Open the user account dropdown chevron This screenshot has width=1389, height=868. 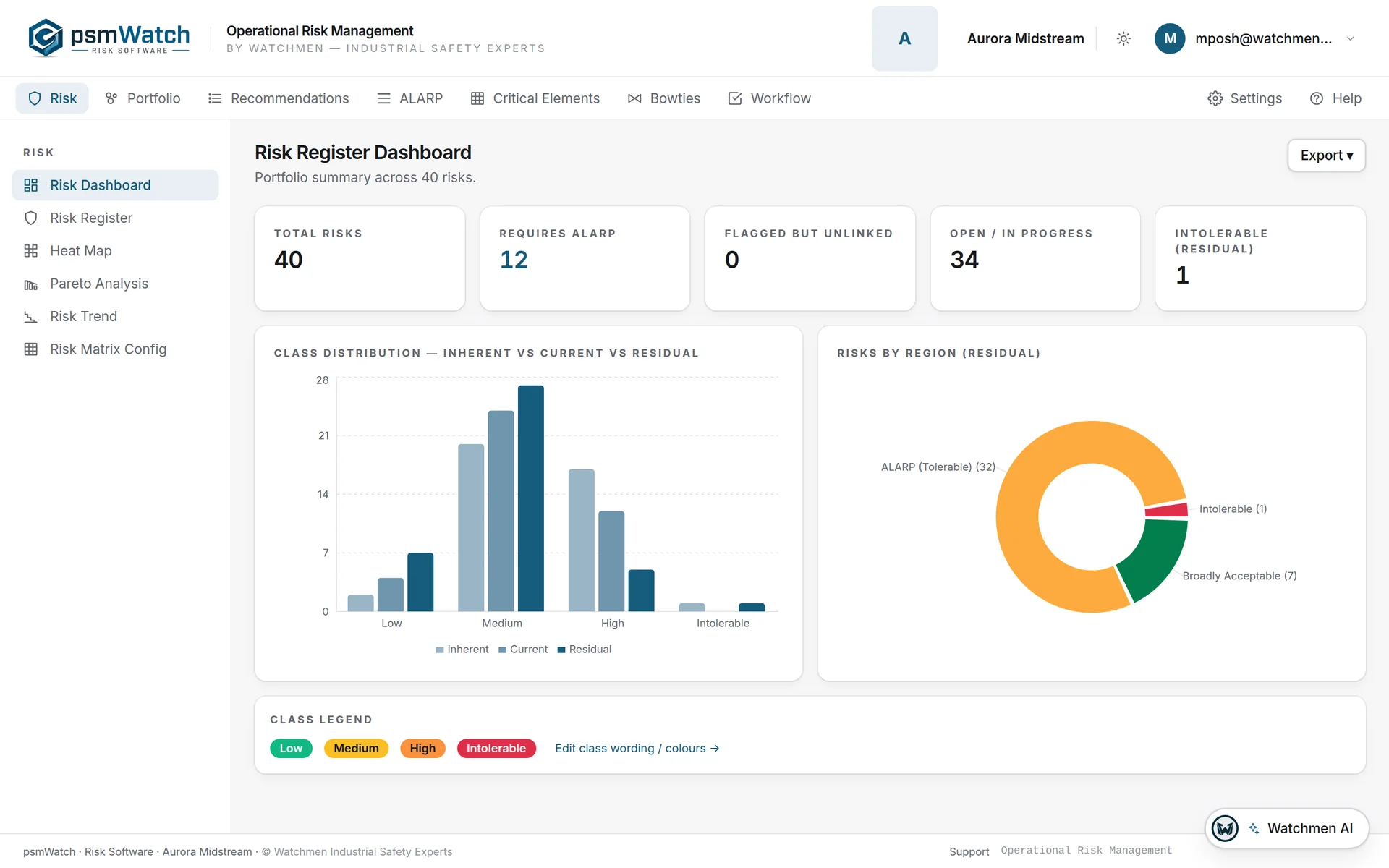[1350, 38]
